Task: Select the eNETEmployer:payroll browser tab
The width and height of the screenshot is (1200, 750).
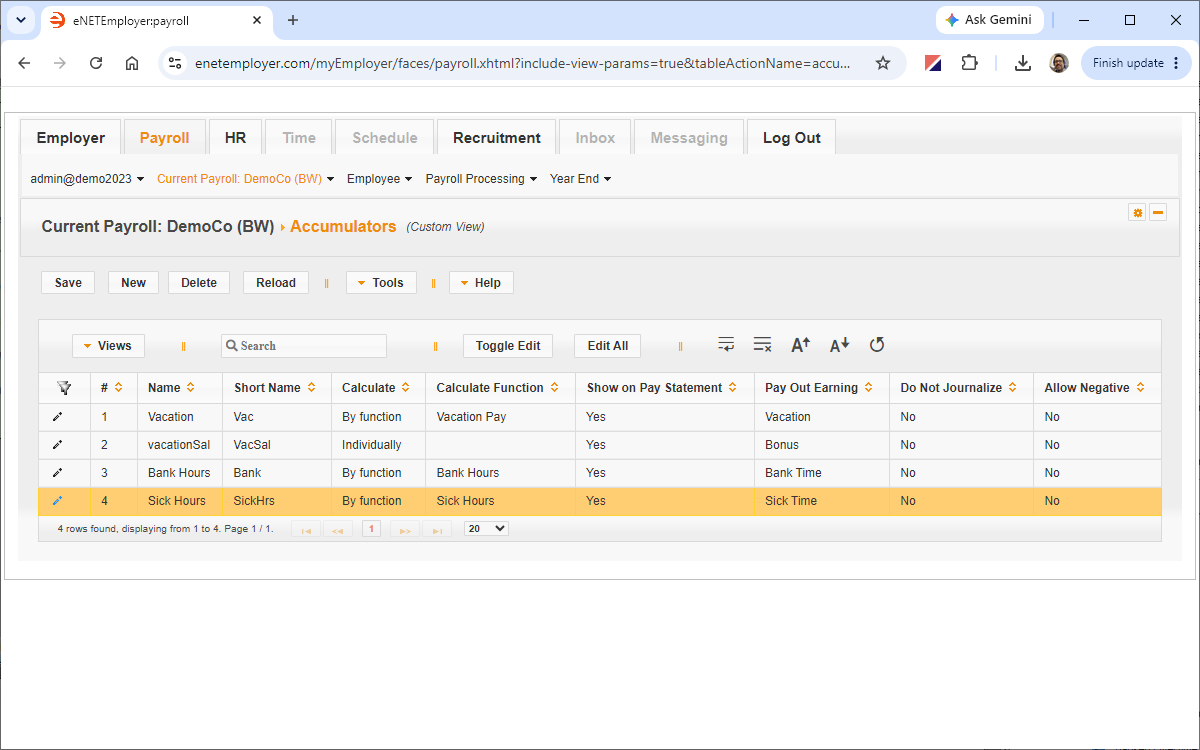Action: [x=155, y=20]
